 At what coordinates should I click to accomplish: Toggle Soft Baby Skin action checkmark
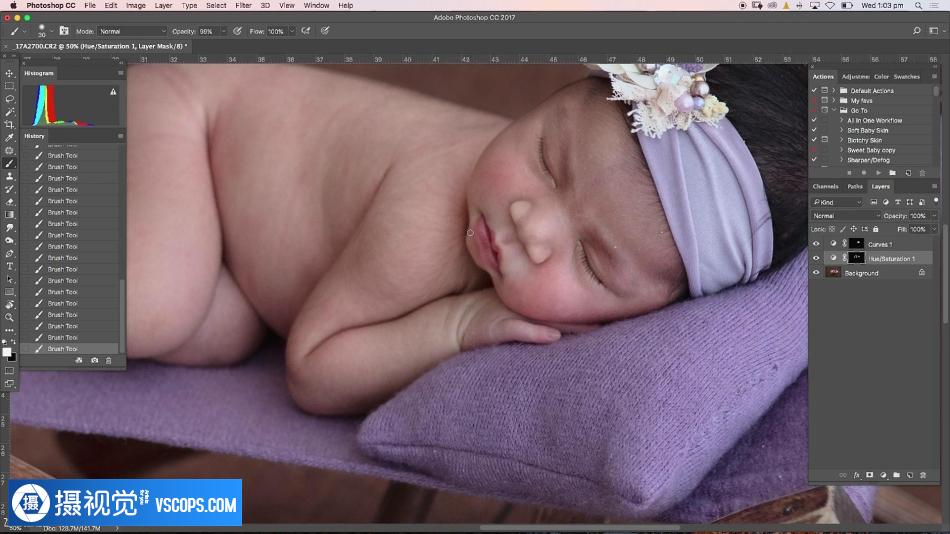coord(814,130)
